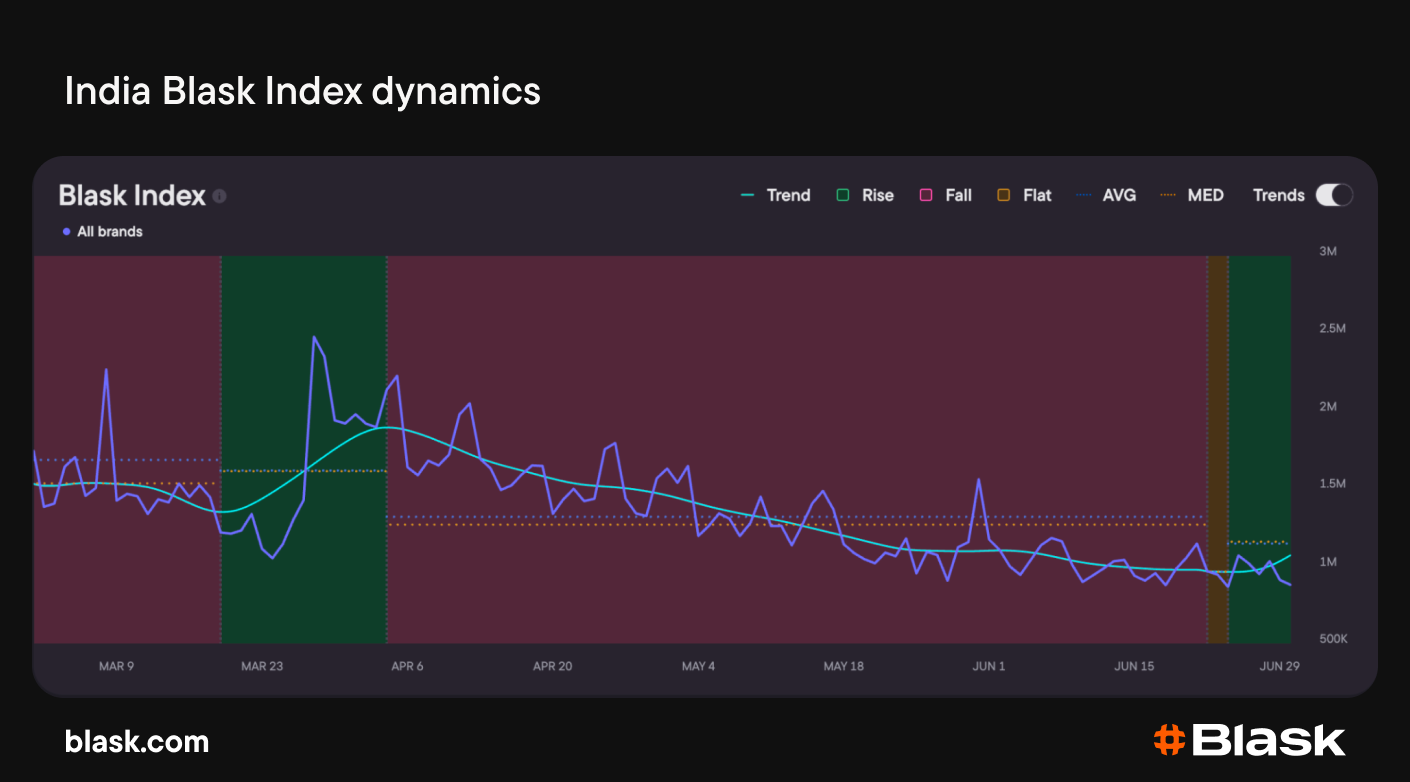Click the MAY 18 date label

click(843, 667)
